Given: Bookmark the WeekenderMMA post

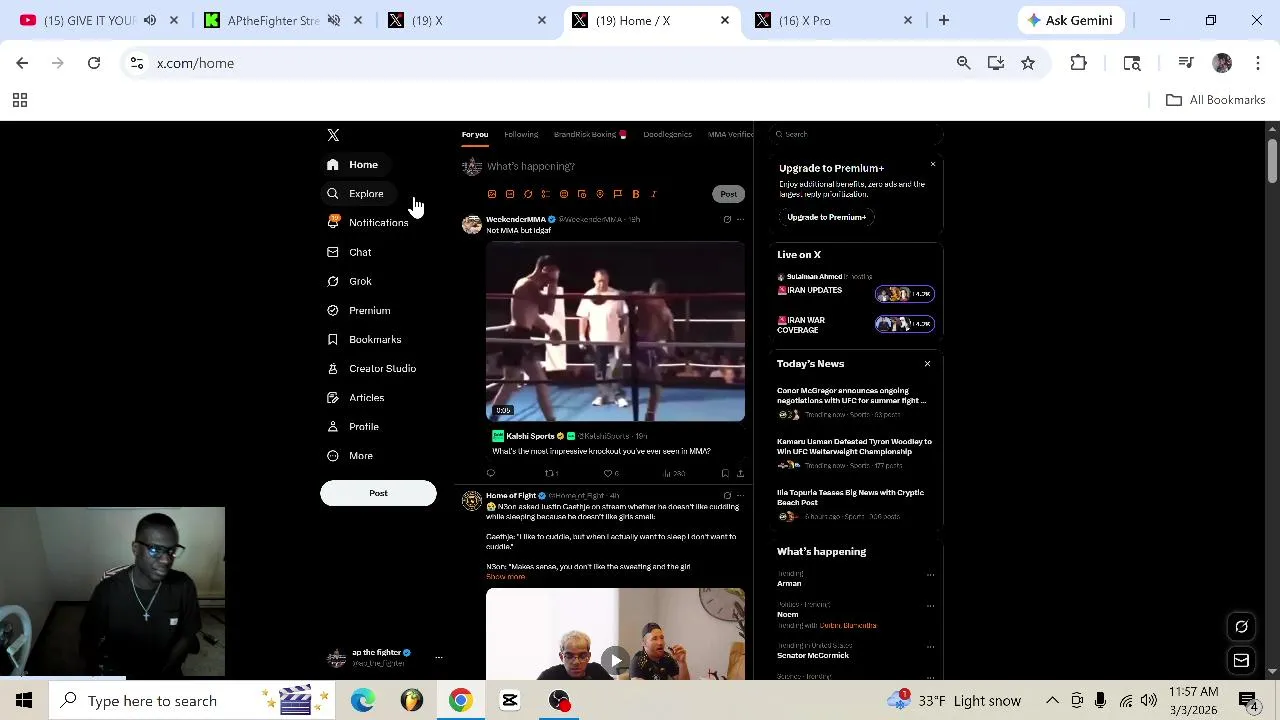Looking at the screenshot, I should (725, 473).
